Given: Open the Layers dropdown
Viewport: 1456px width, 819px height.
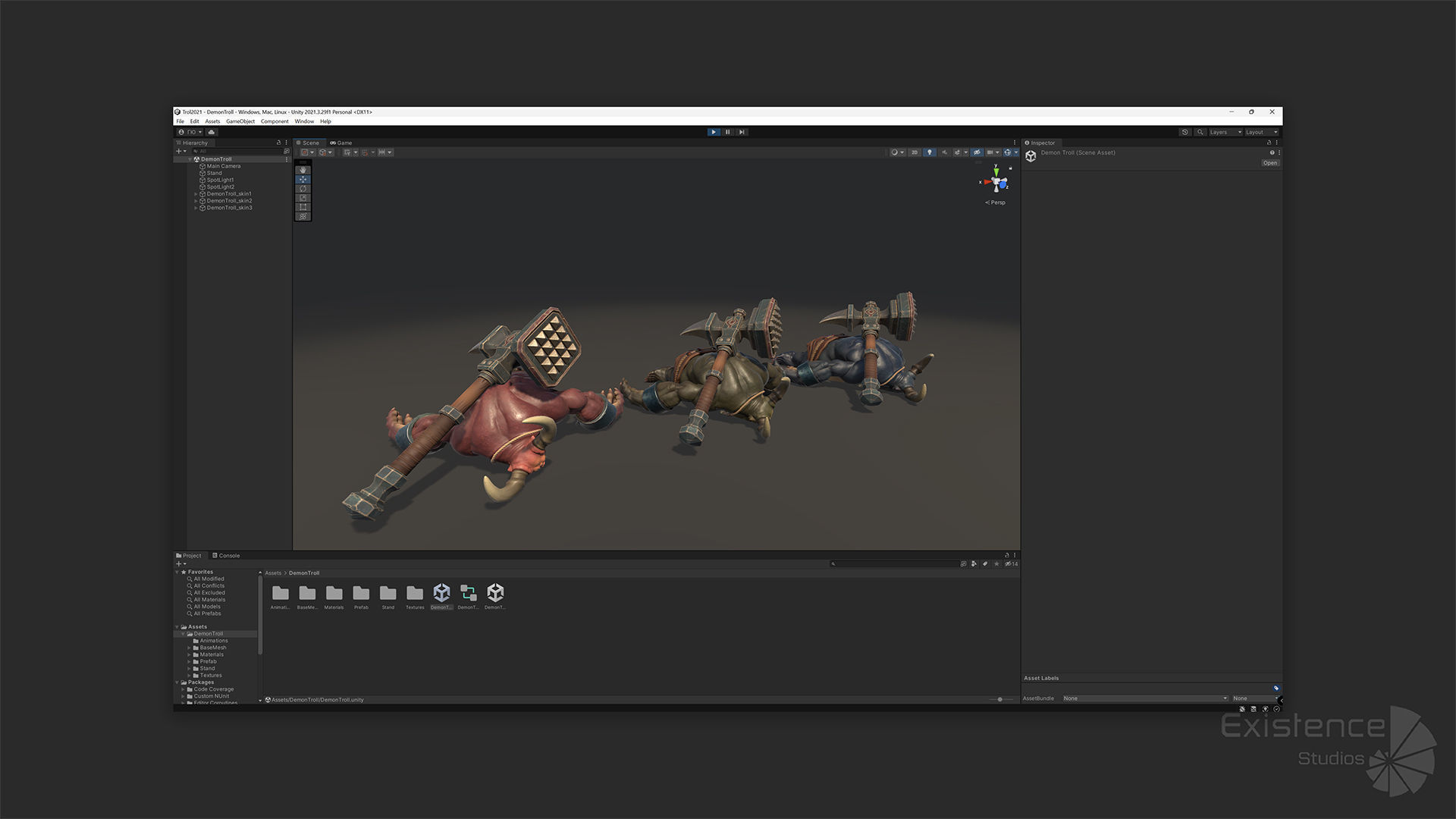Looking at the screenshot, I should [1225, 132].
